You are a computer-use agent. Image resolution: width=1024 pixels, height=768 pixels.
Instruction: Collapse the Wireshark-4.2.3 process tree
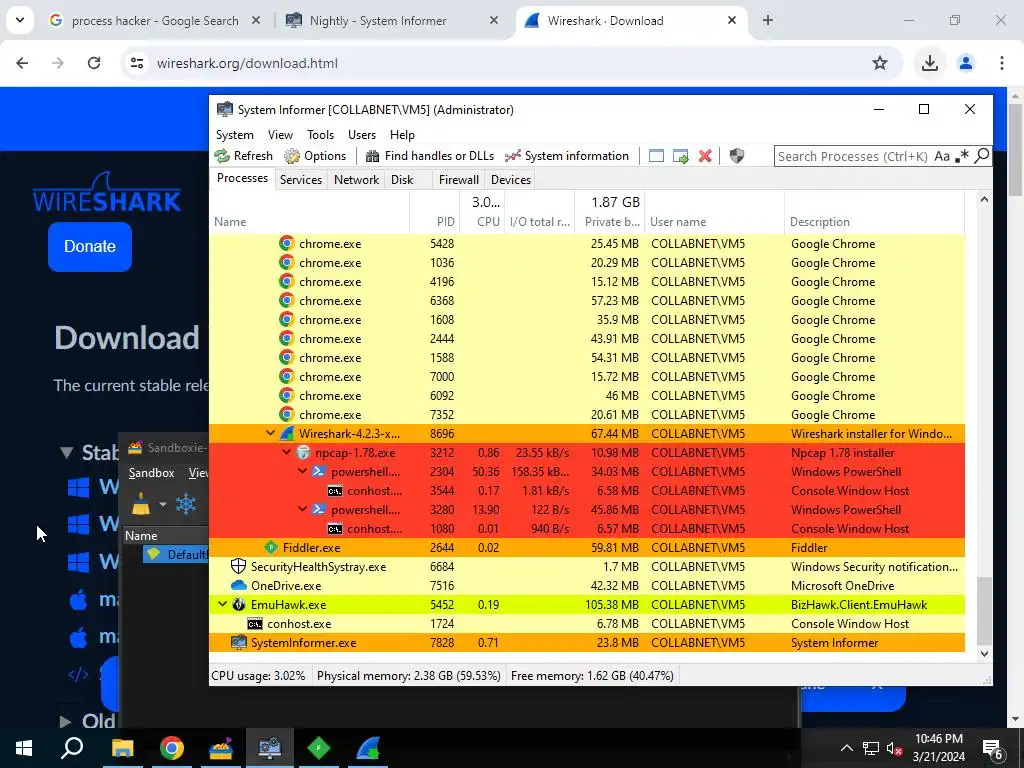point(270,434)
